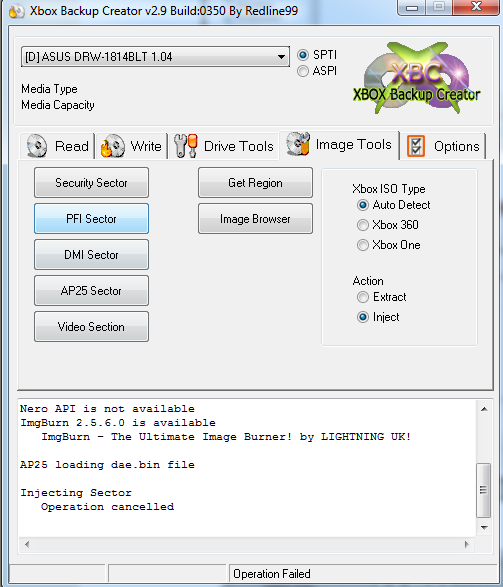Click the Drive Tools wrench icon
This screenshot has width=503, height=587.
tap(186, 146)
